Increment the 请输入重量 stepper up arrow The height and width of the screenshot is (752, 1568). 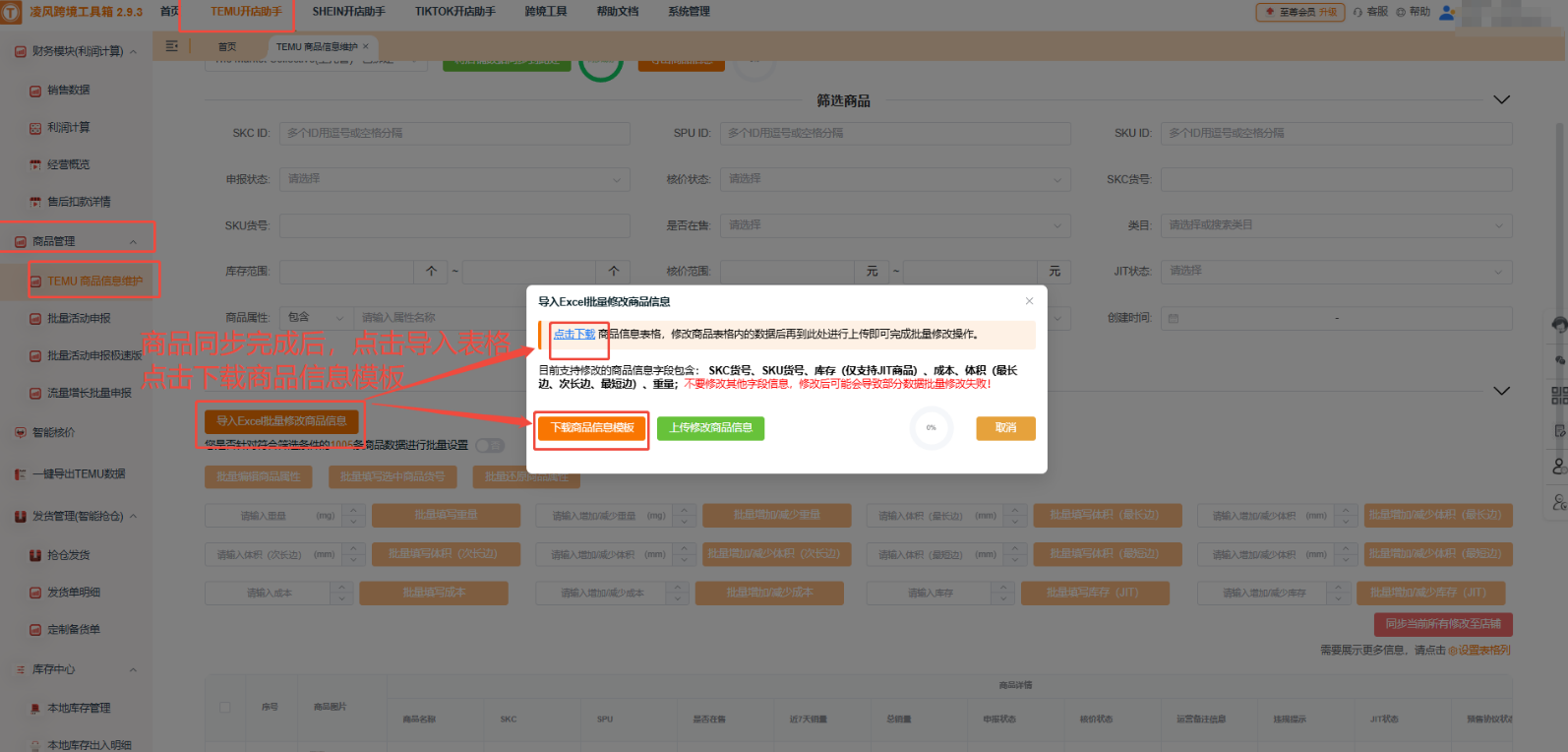(x=354, y=510)
